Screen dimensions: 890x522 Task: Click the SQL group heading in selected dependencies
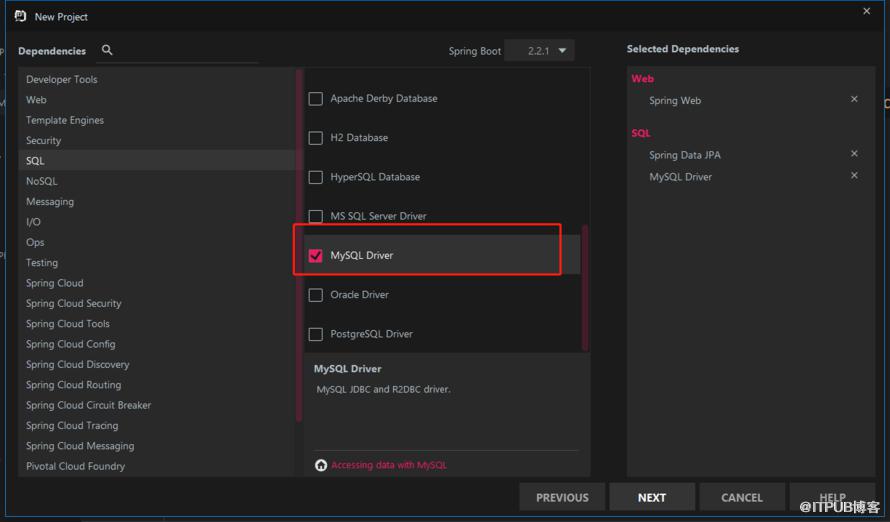(641, 133)
